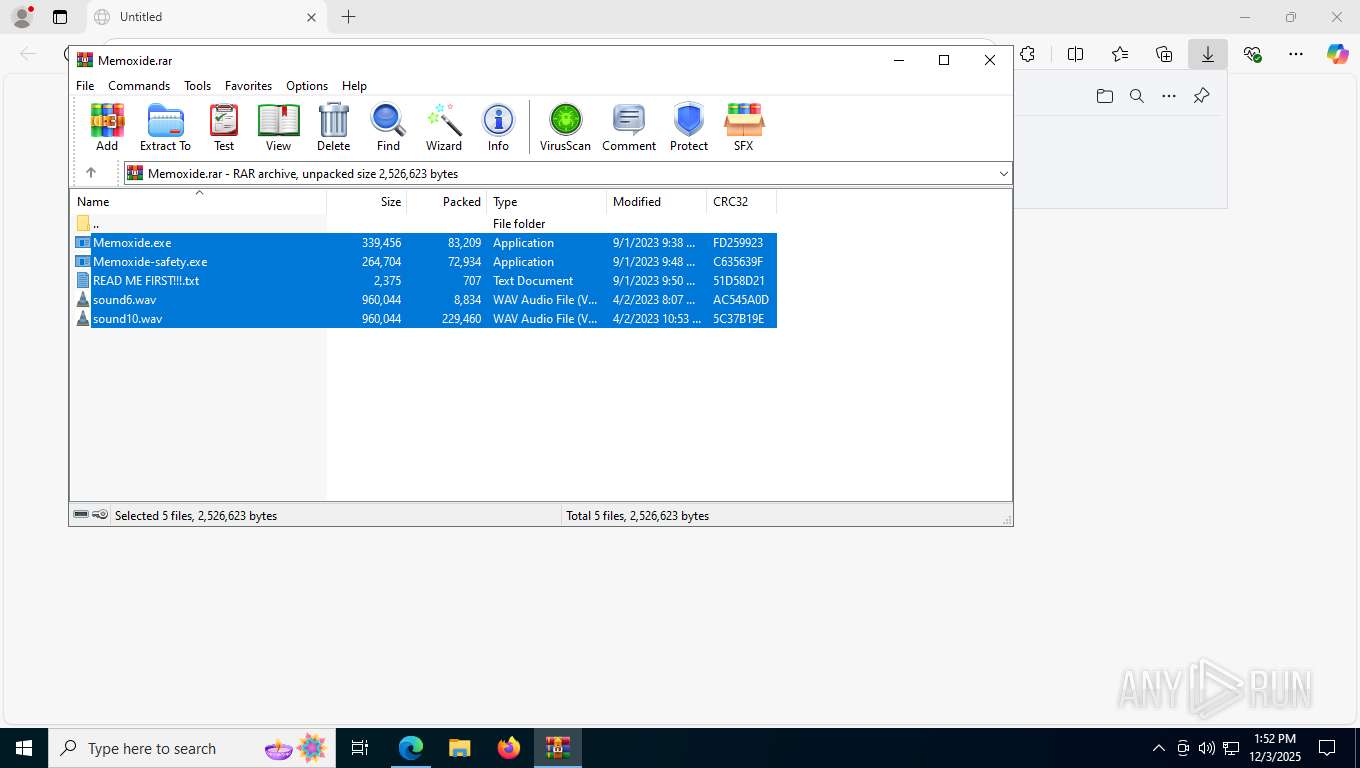Open Edge Downloads icon
The height and width of the screenshot is (768, 1360).
tap(1208, 54)
